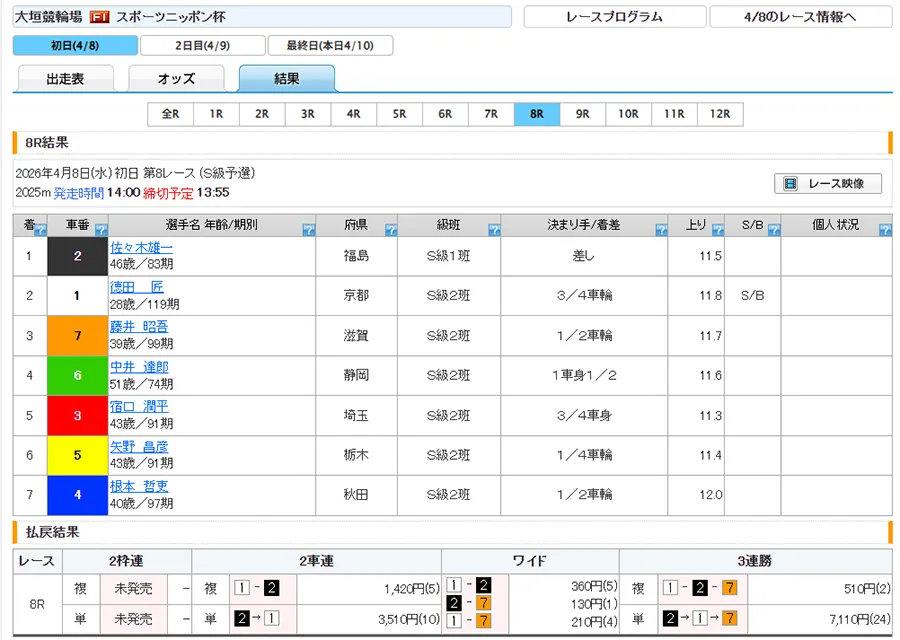Image resolution: width=900 pixels, height=640 pixels.
Task: Click help icon in 上り column header
Action: pos(716,230)
